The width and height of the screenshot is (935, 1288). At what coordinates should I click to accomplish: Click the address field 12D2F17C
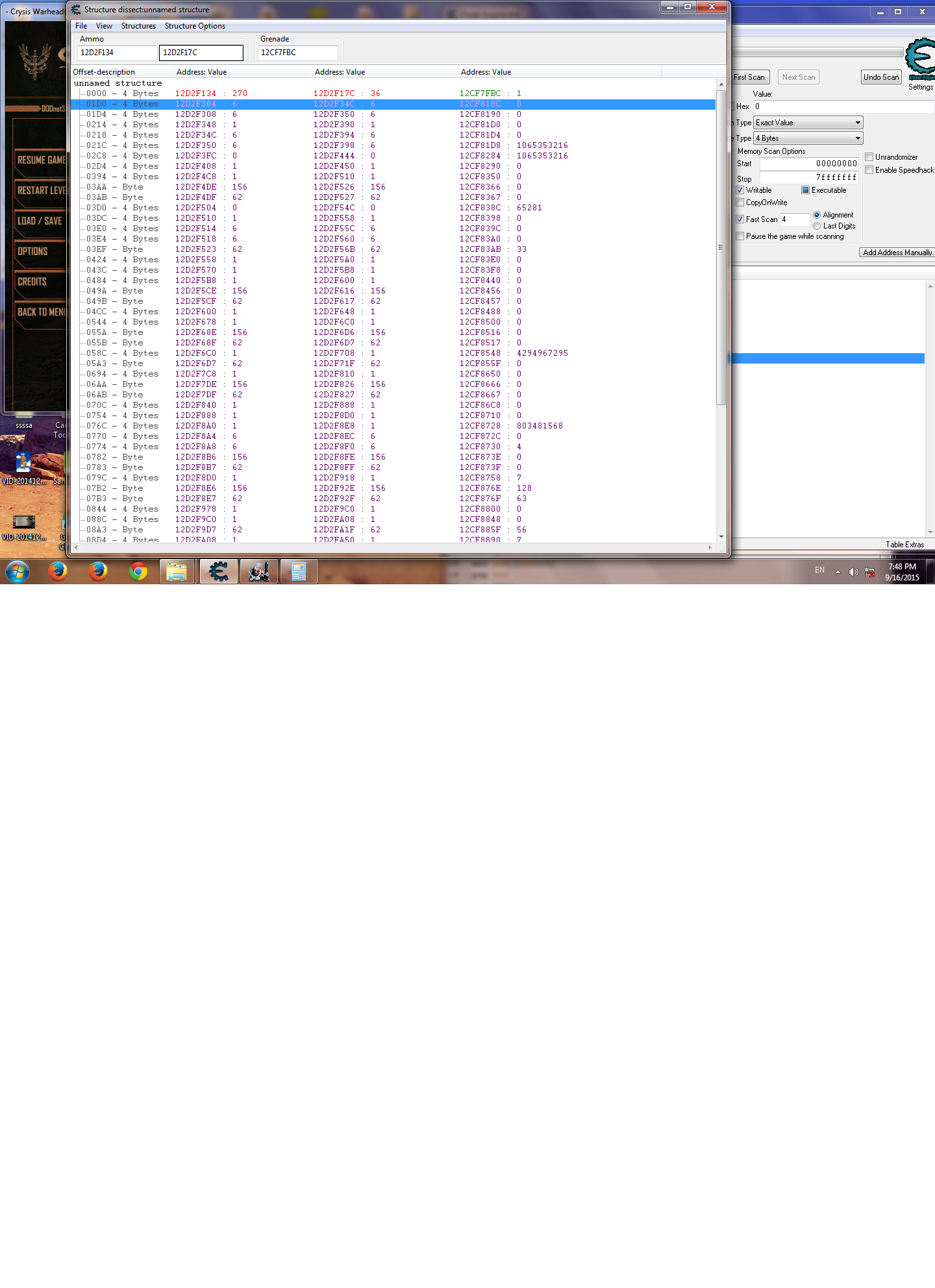click(201, 53)
